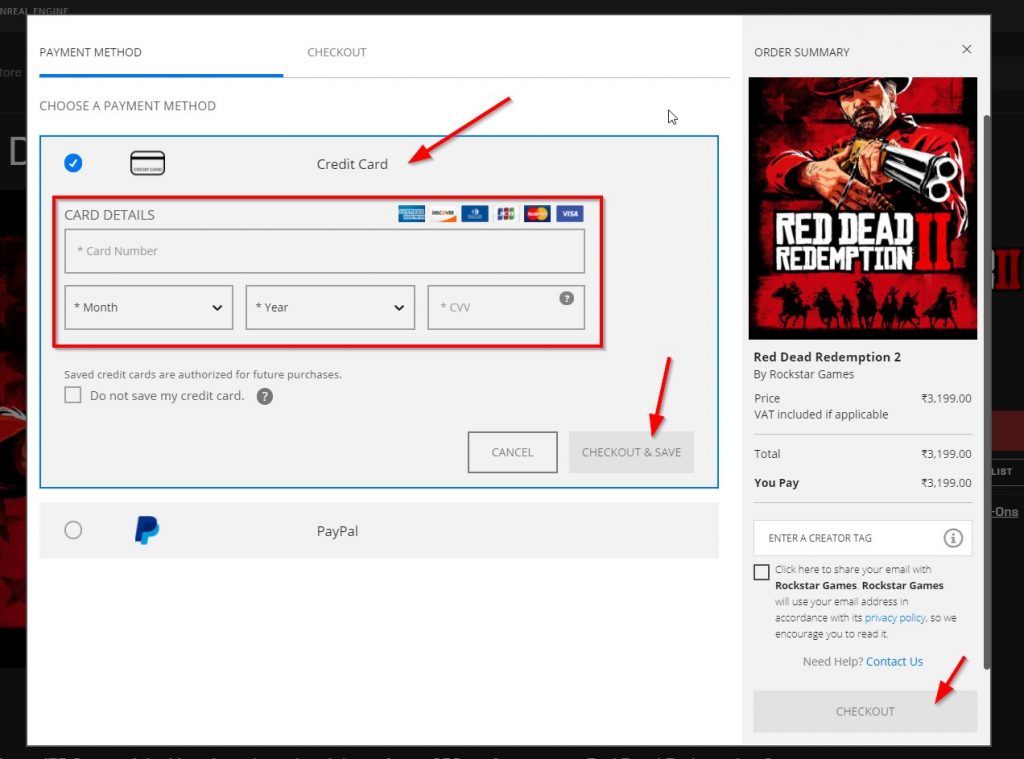The height and width of the screenshot is (759, 1024).
Task: Click the Checkout button in order summary
Action: [x=865, y=711]
